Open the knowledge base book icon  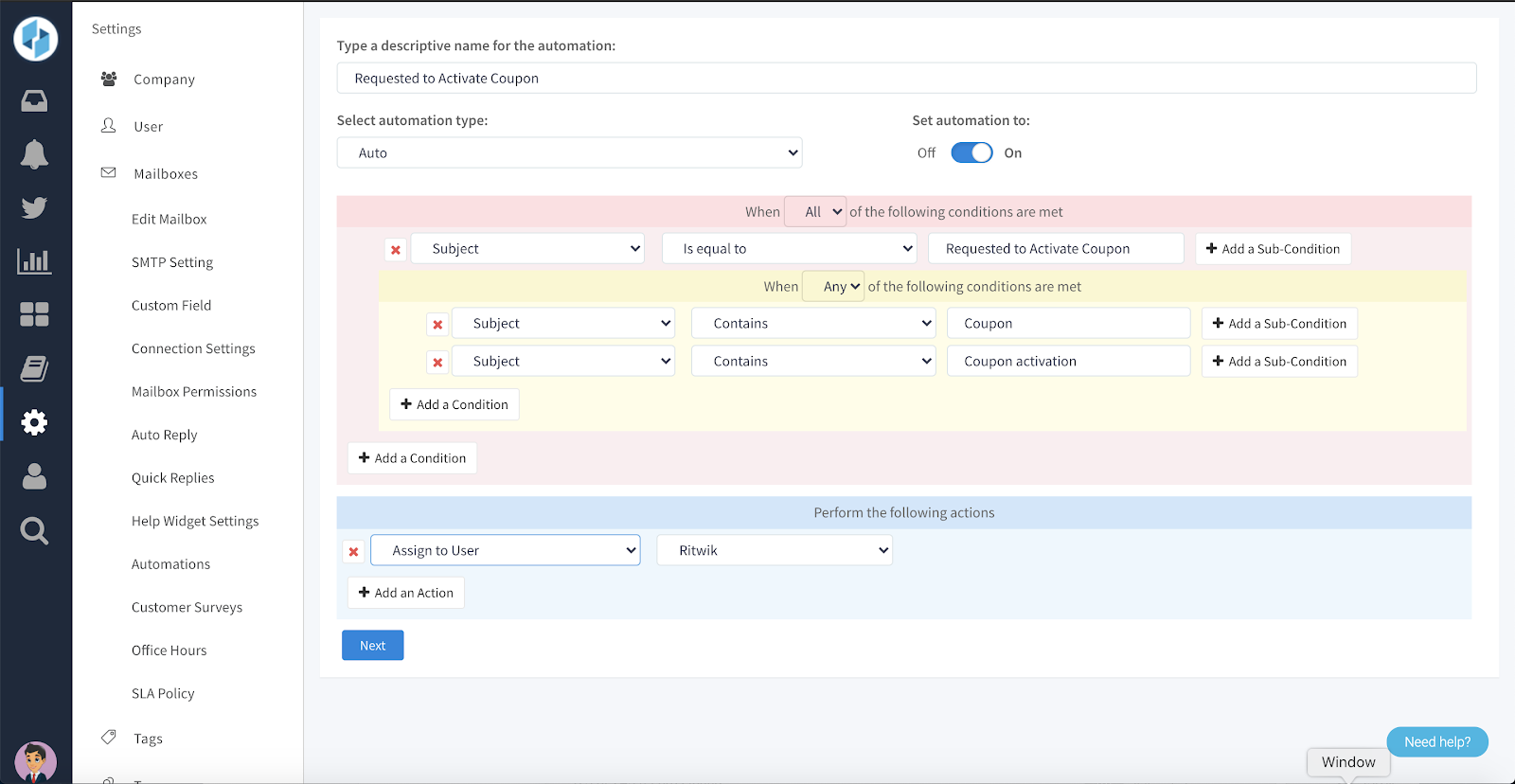pyautogui.click(x=34, y=368)
